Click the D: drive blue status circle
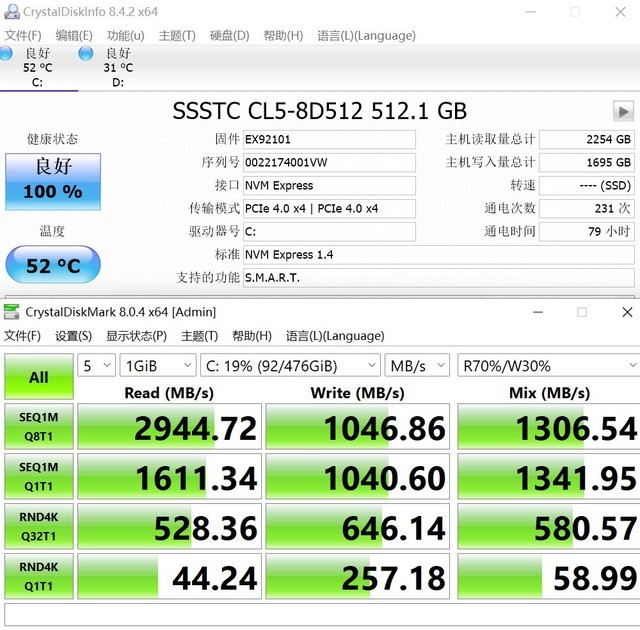The image size is (640, 630). (x=86, y=53)
